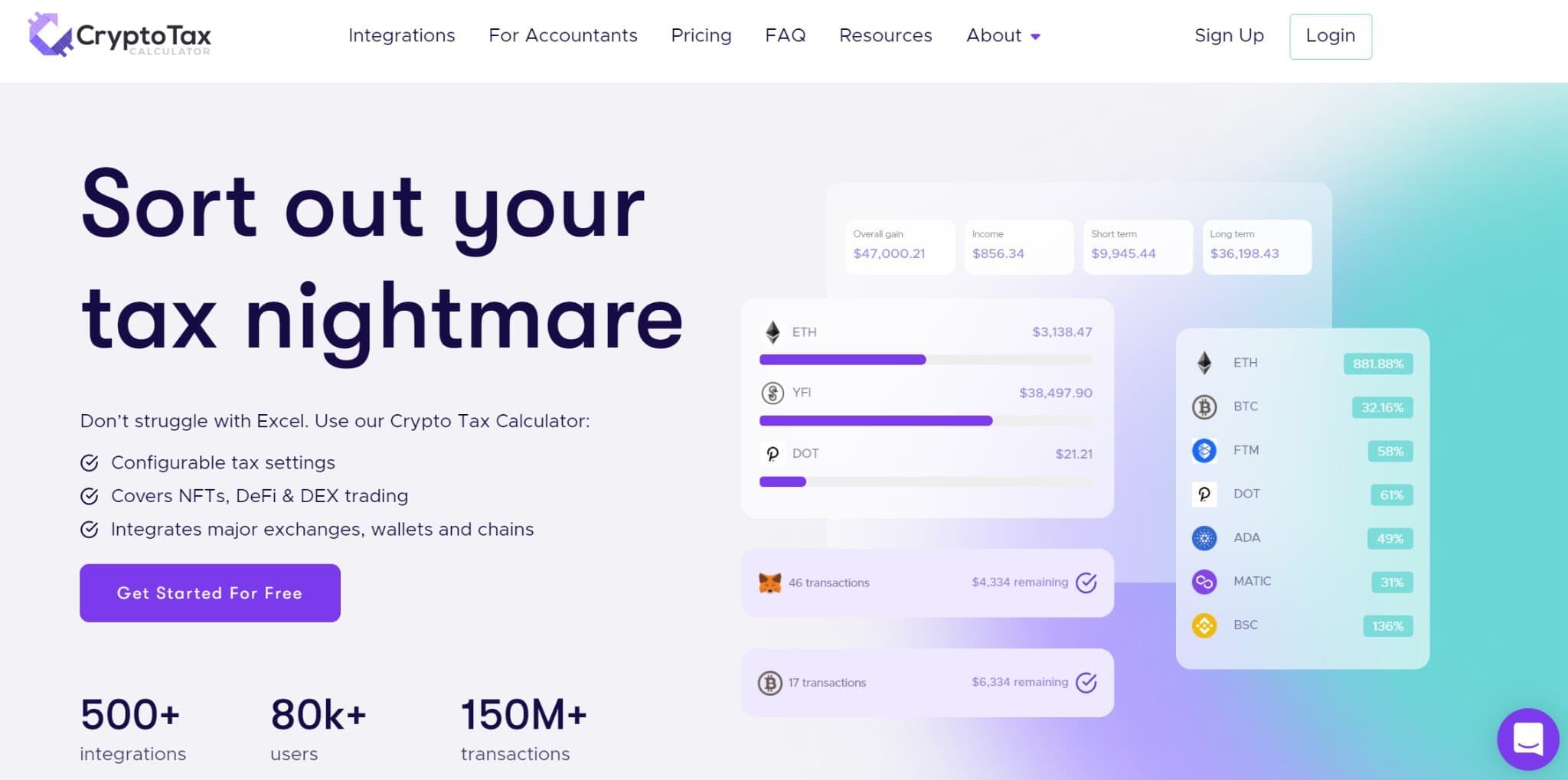Click the 17 transactions text

(x=827, y=682)
